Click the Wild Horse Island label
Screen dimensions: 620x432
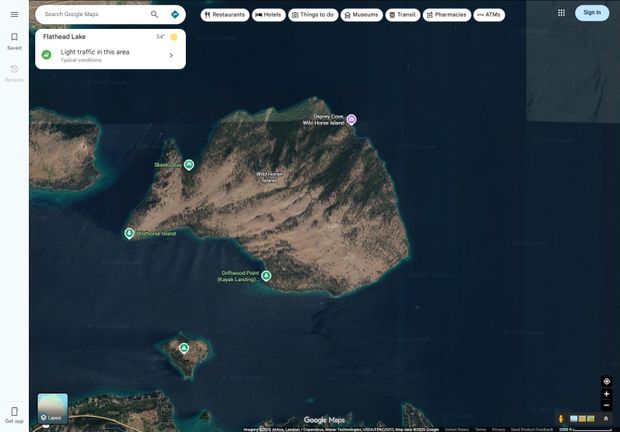(x=269, y=177)
